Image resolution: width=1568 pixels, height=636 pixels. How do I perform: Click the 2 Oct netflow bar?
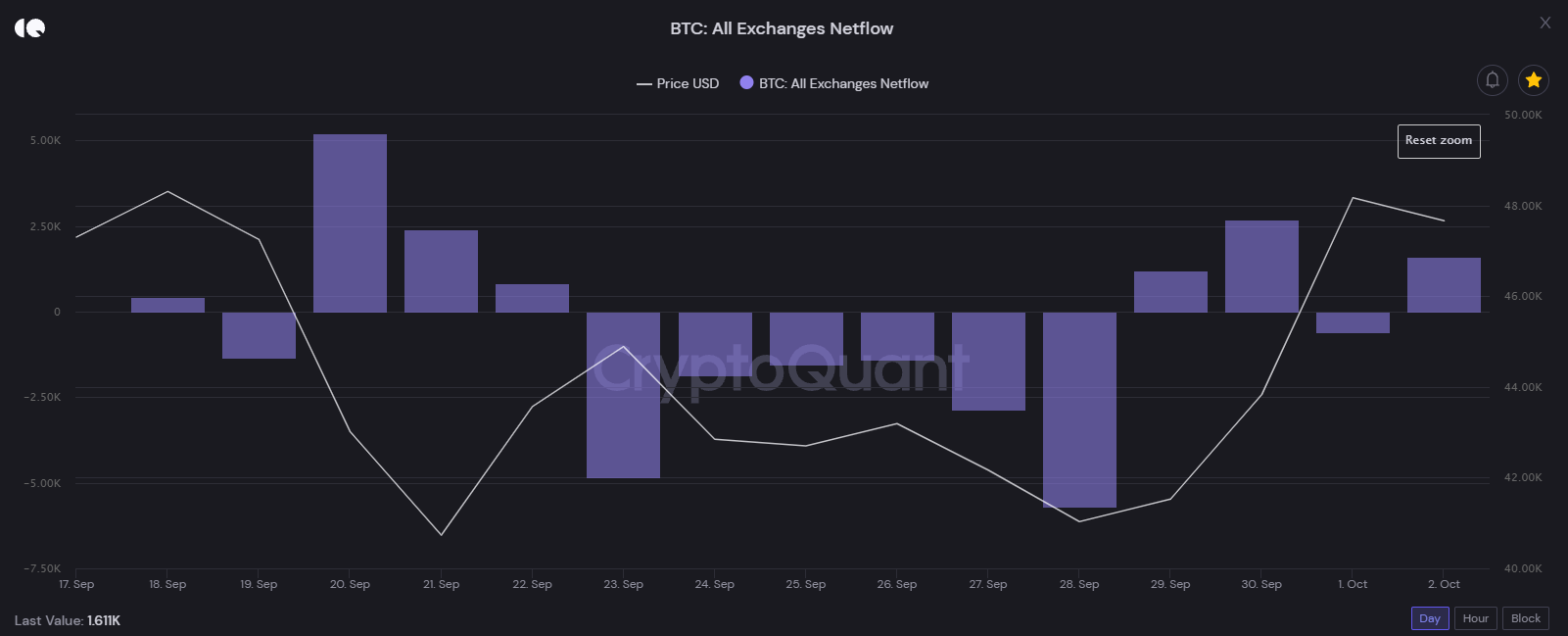click(1444, 285)
